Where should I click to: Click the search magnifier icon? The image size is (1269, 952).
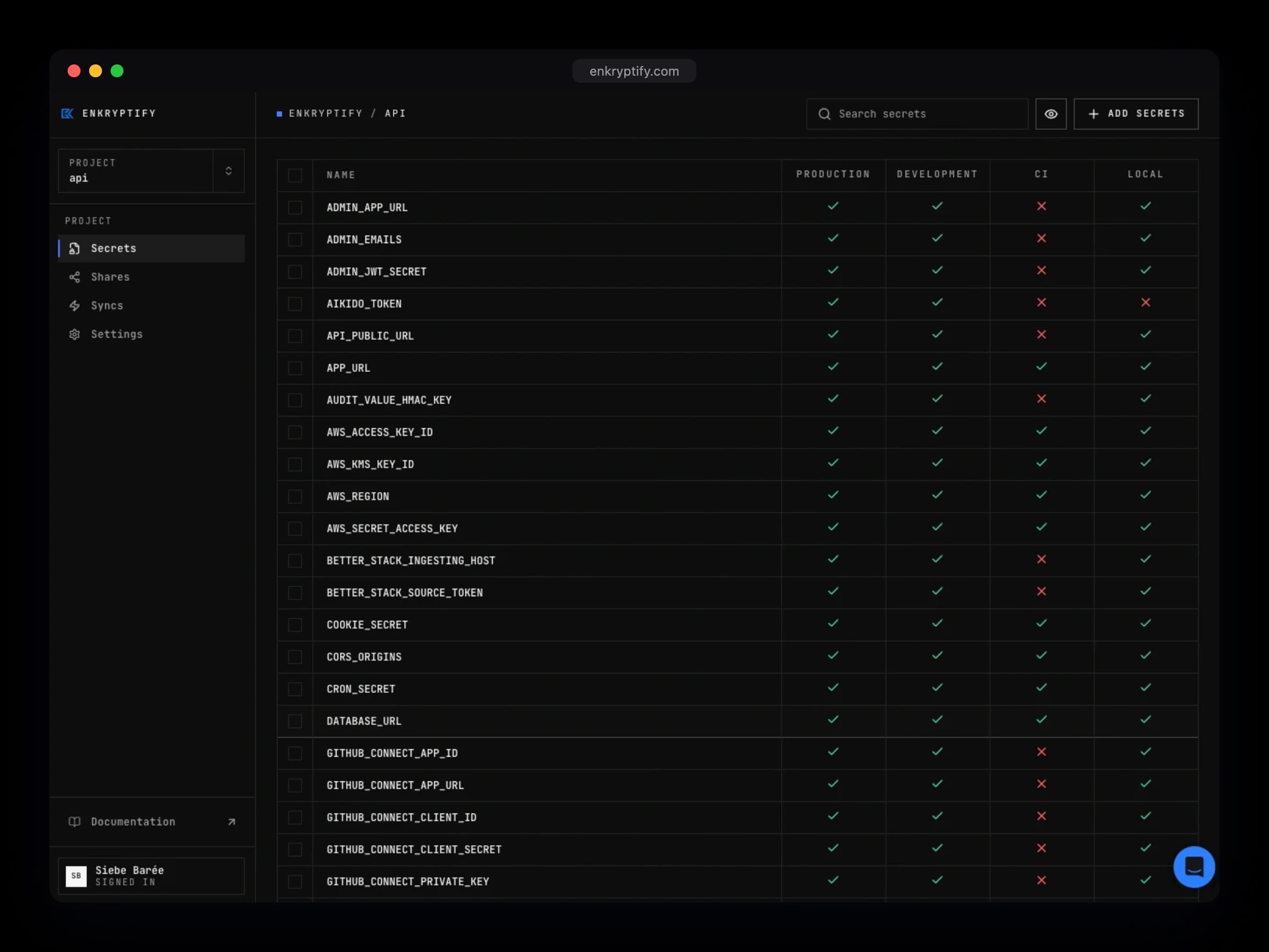(x=825, y=114)
